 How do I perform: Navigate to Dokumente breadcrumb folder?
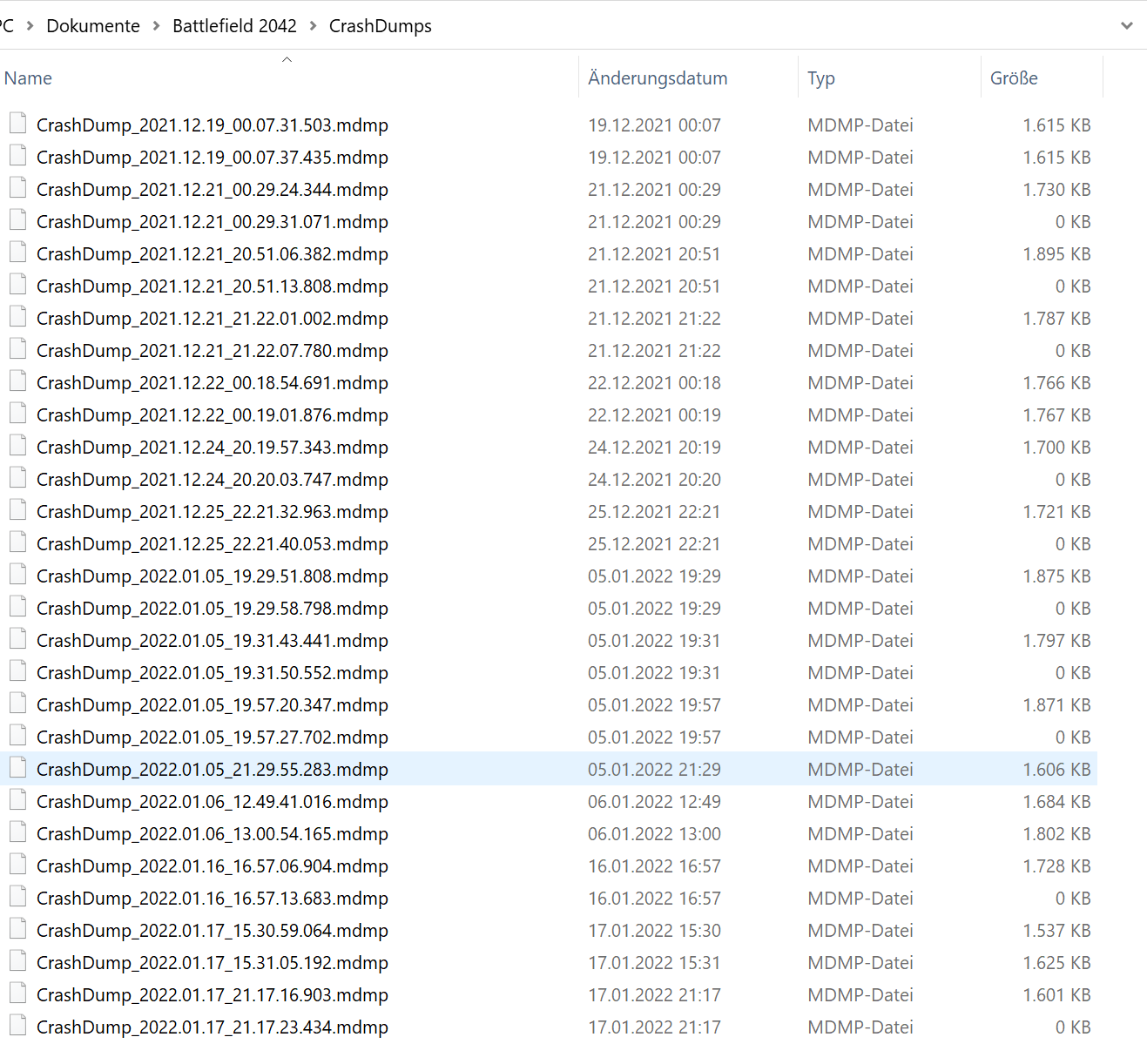(x=93, y=26)
